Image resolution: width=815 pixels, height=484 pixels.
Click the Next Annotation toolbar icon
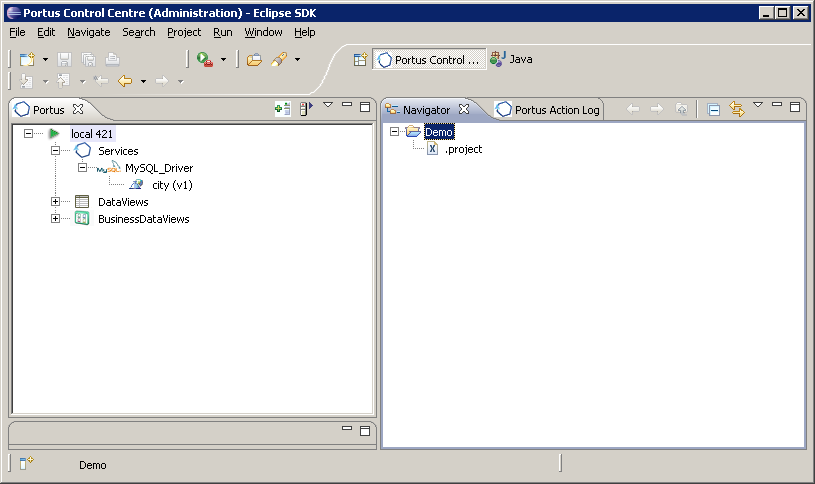click(26, 81)
